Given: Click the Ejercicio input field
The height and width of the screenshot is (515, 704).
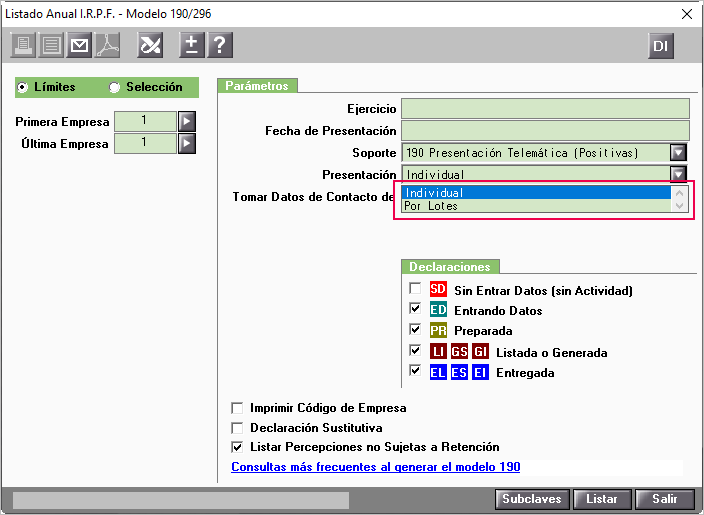Looking at the screenshot, I should tap(545, 109).
